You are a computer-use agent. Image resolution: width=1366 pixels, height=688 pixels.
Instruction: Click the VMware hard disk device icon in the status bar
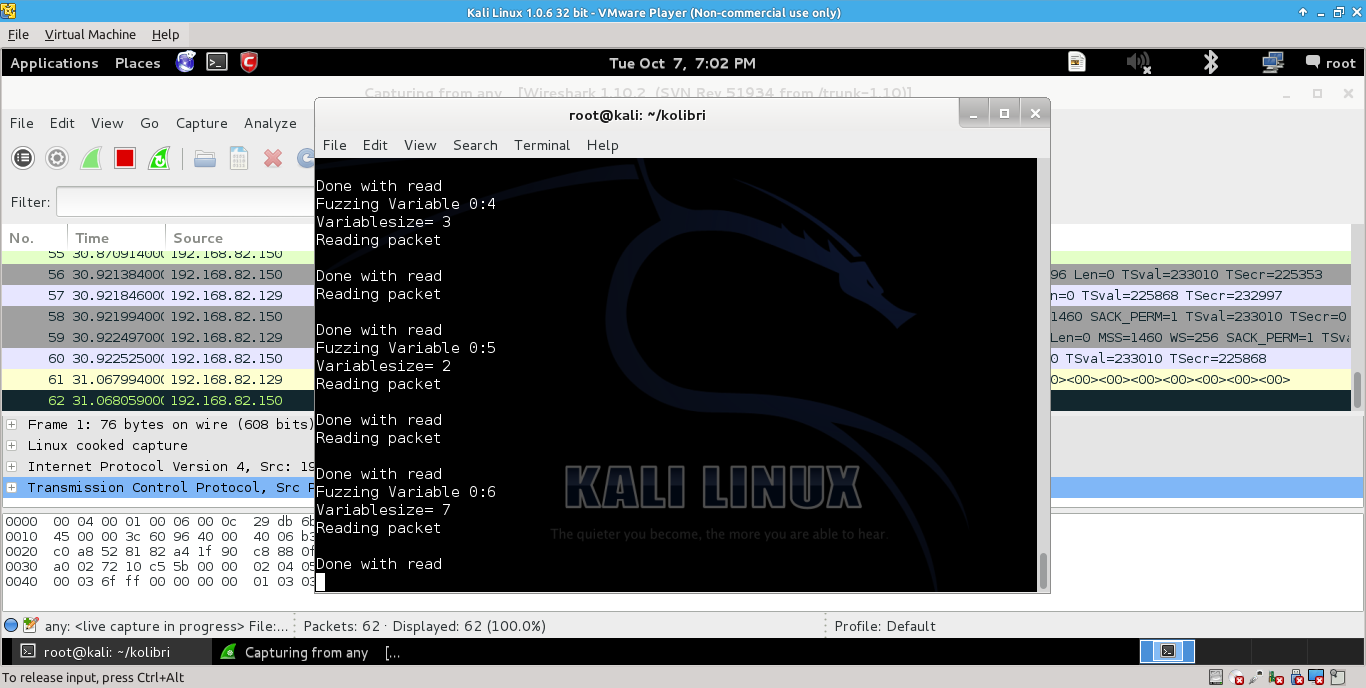(x=1216, y=678)
